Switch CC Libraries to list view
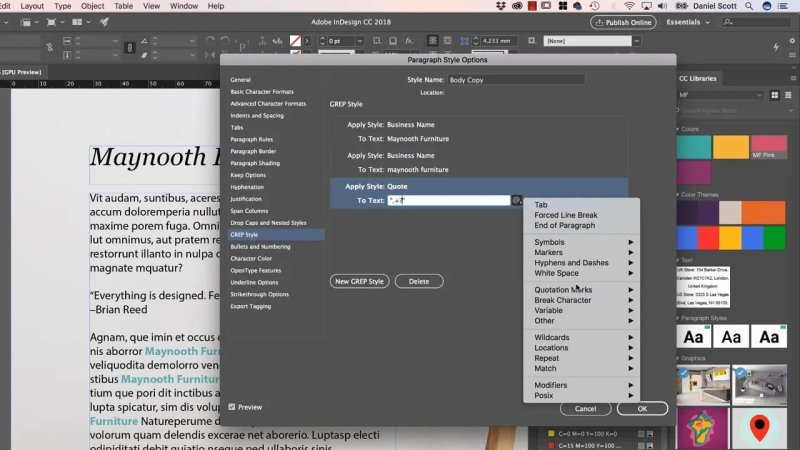Image resolution: width=800 pixels, height=450 pixels. point(788,95)
